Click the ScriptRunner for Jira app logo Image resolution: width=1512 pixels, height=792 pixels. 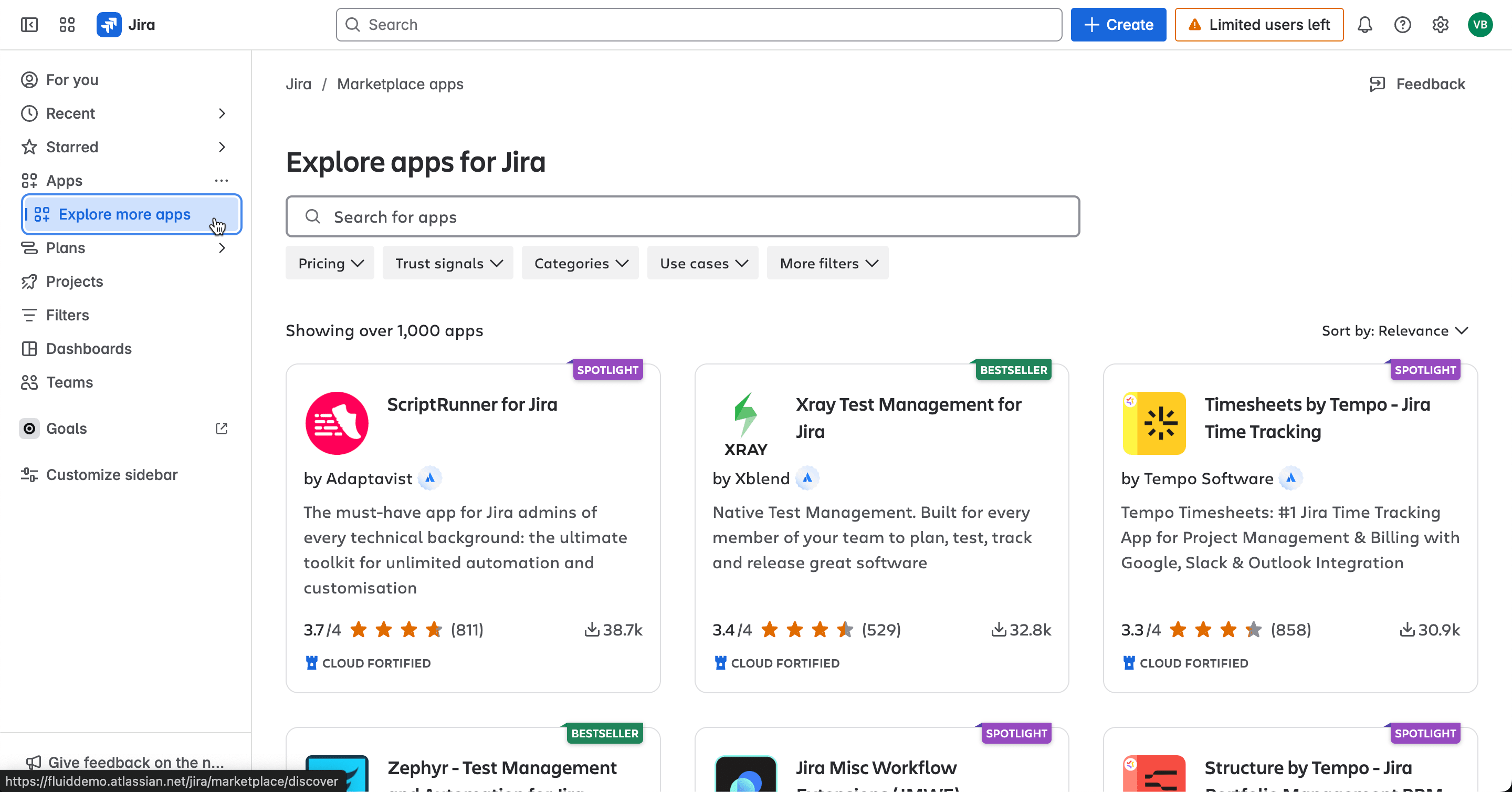[x=337, y=423]
